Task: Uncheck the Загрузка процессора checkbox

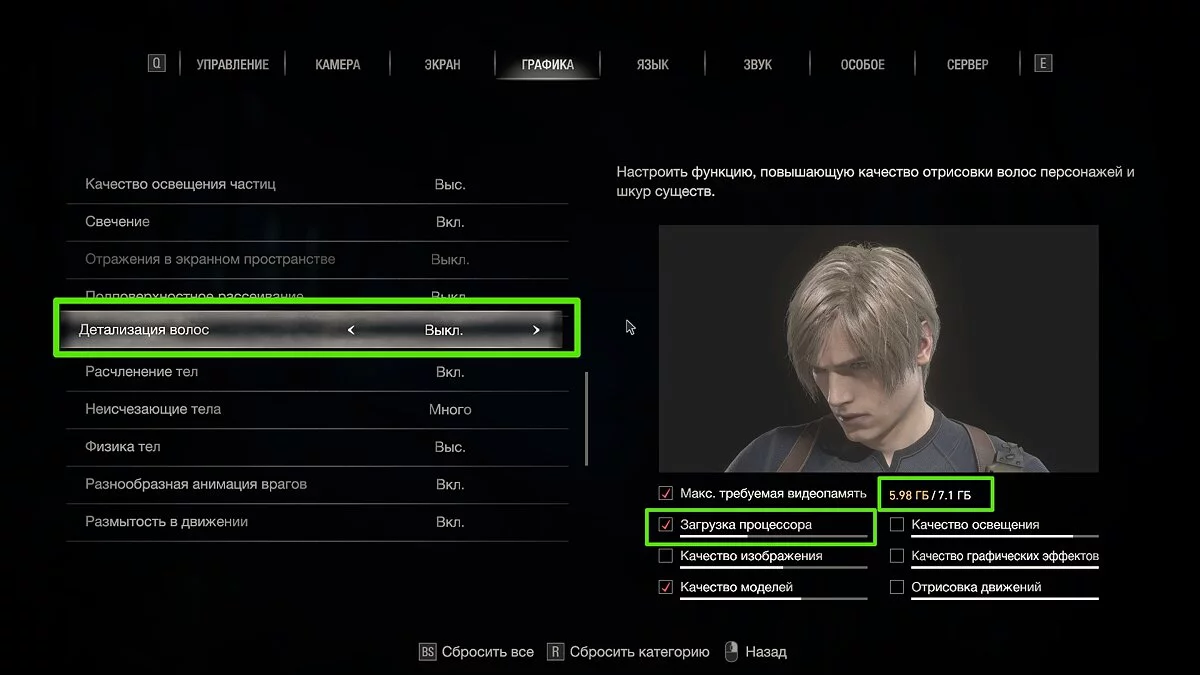Action: (x=666, y=525)
